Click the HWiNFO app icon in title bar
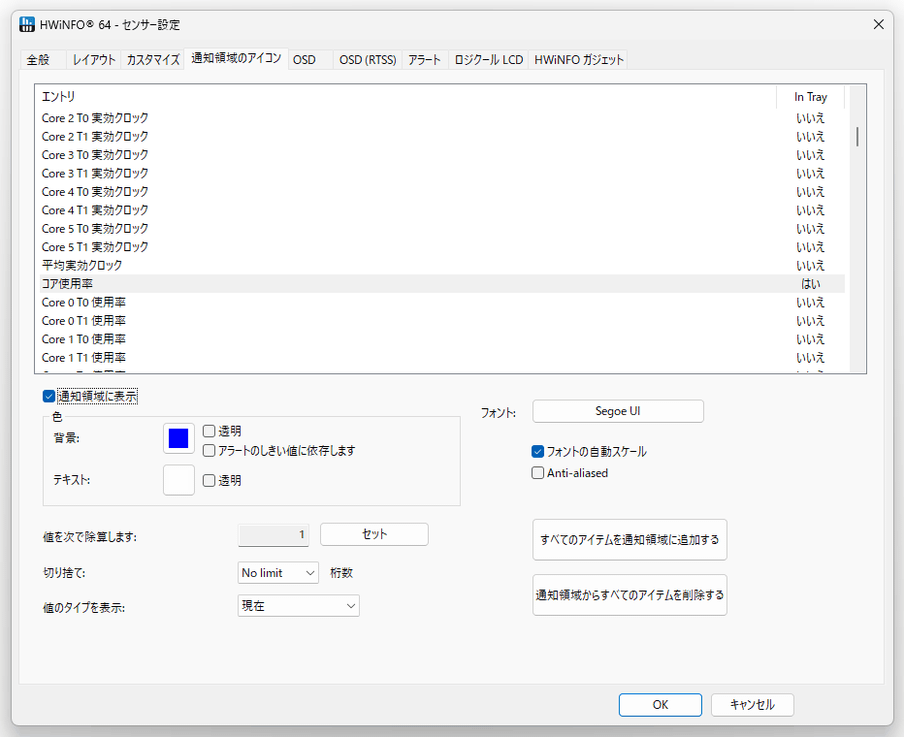Image resolution: width=904 pixels, height=737 pixels. click(x=27, y=24)
